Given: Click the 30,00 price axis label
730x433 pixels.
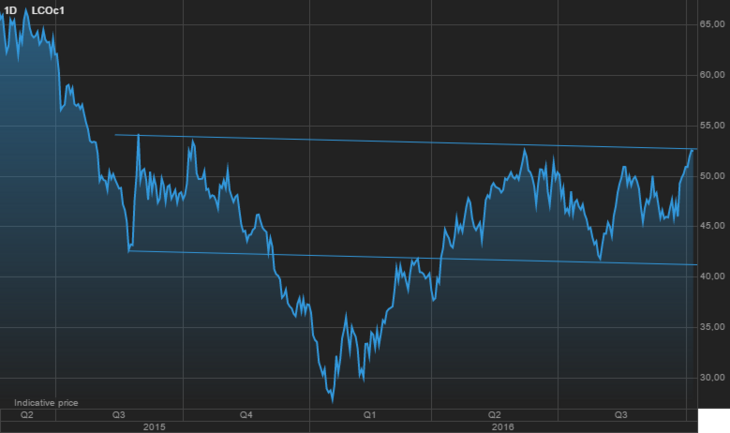Looking at the screenshot, I should point(712,378).
